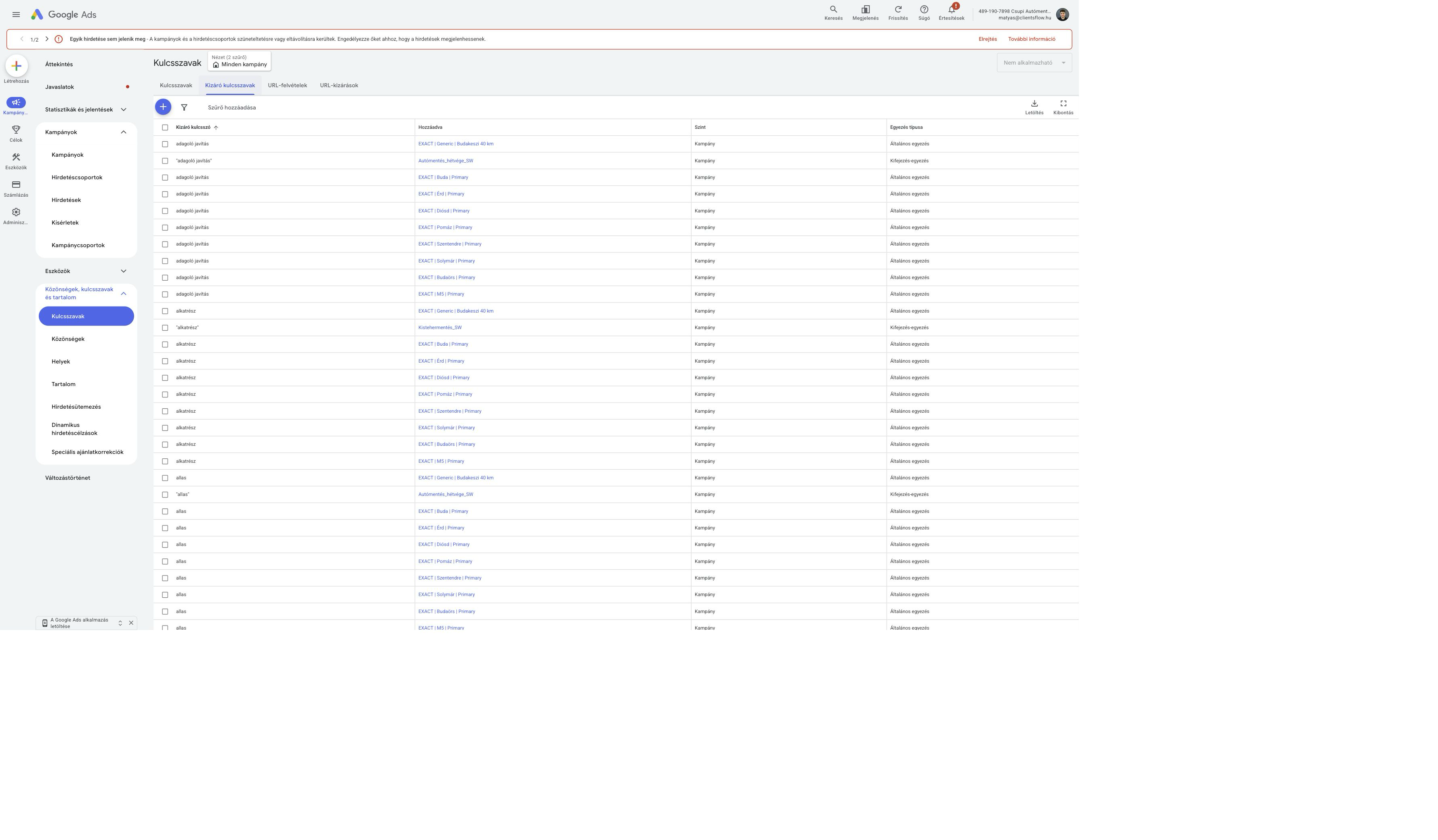Click the Elrejtés link in alert
This screenshot has width=1438, height=840.
point(988,40)
